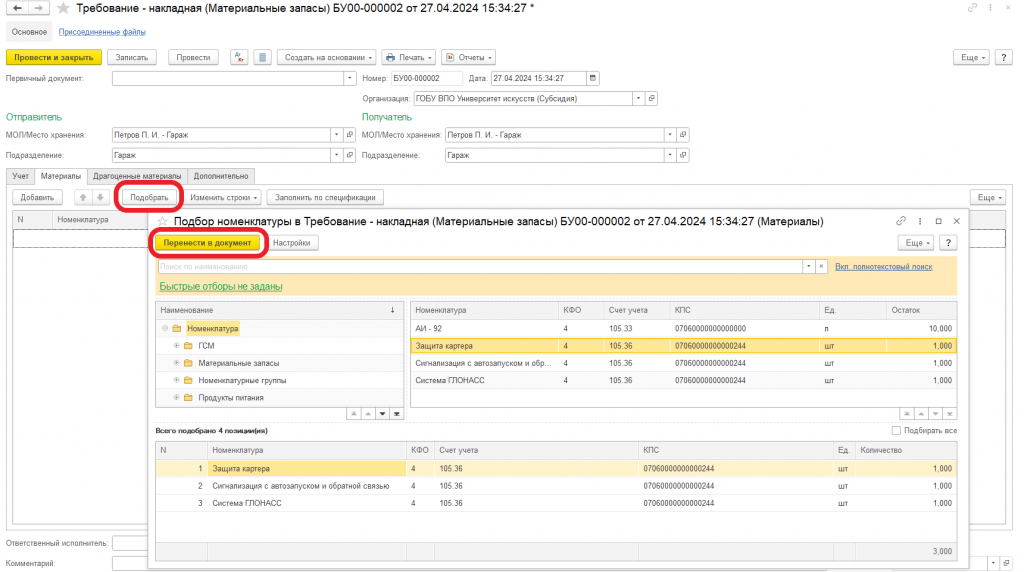Image resolution: width=1024 pixels, height=572 pixels.
Task: Open help for main document window
Action: [1004, 57]
